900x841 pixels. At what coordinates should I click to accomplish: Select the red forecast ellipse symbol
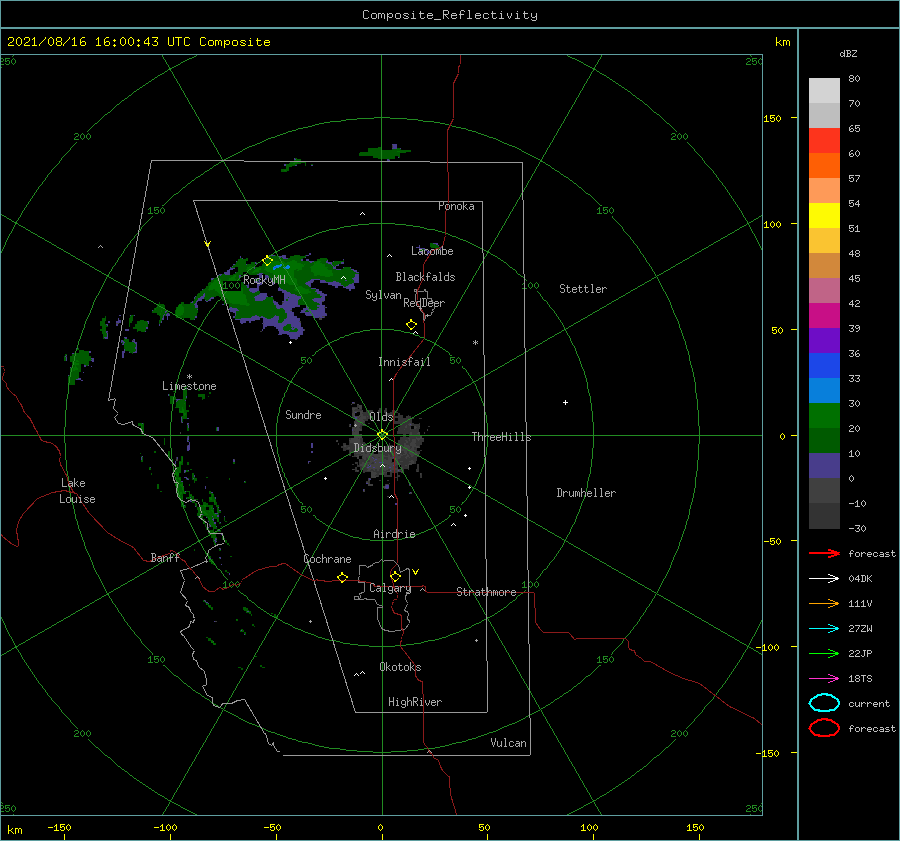tap(824, 728)
